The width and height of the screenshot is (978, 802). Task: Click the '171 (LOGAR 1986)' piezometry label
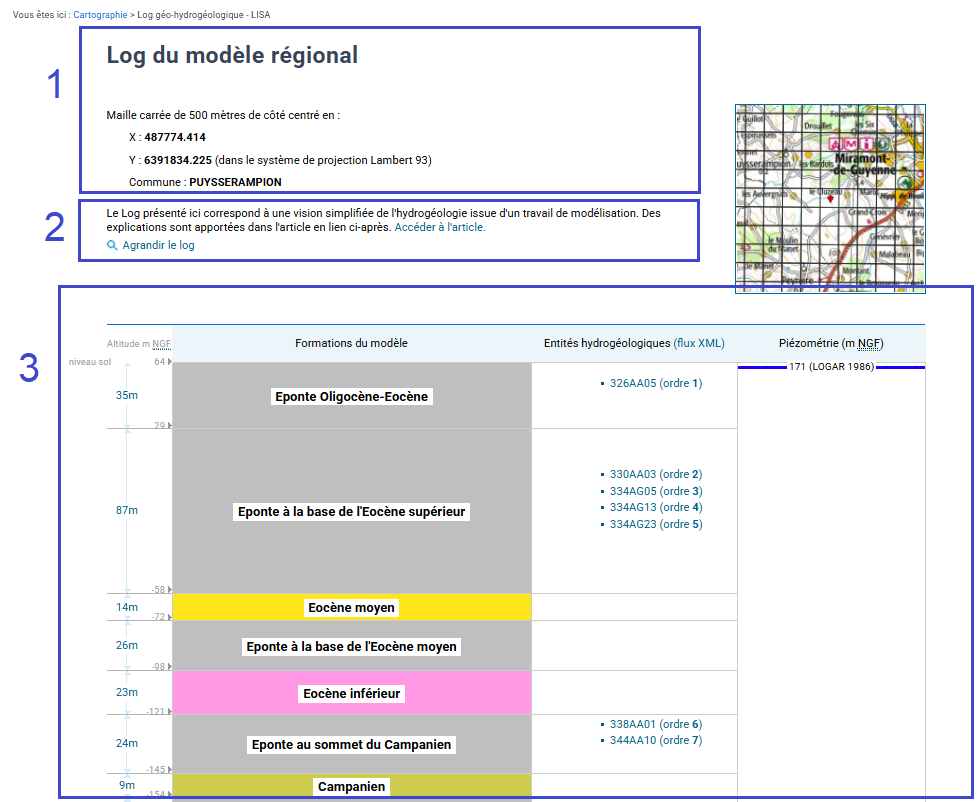831,367
